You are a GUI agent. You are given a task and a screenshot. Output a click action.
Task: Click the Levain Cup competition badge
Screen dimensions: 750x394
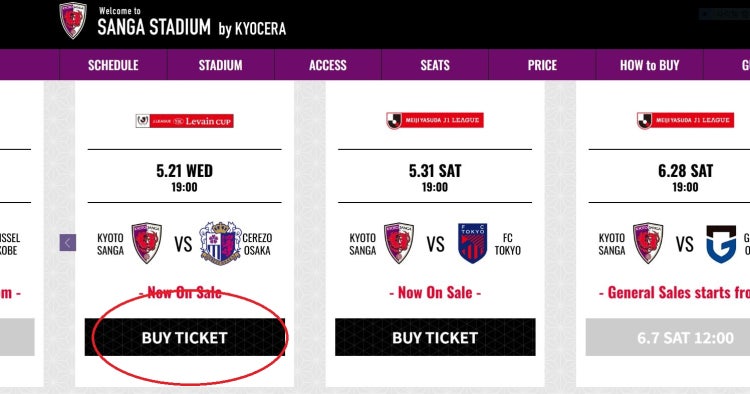pyautogui.click(x=185, y=121)
